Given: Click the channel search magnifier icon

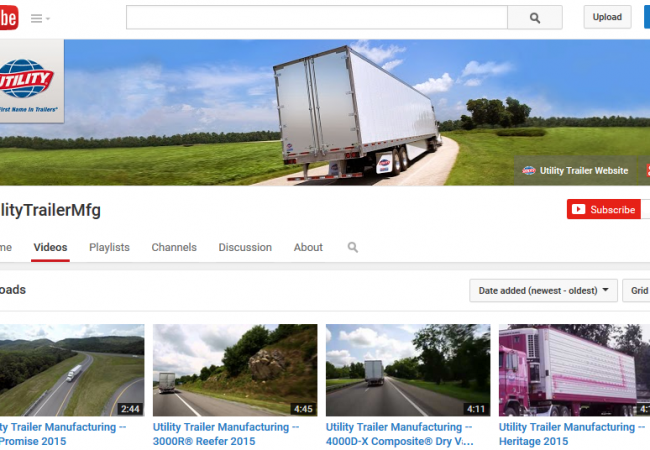Looking at the screenshot, I should click(x=353, y=247).
